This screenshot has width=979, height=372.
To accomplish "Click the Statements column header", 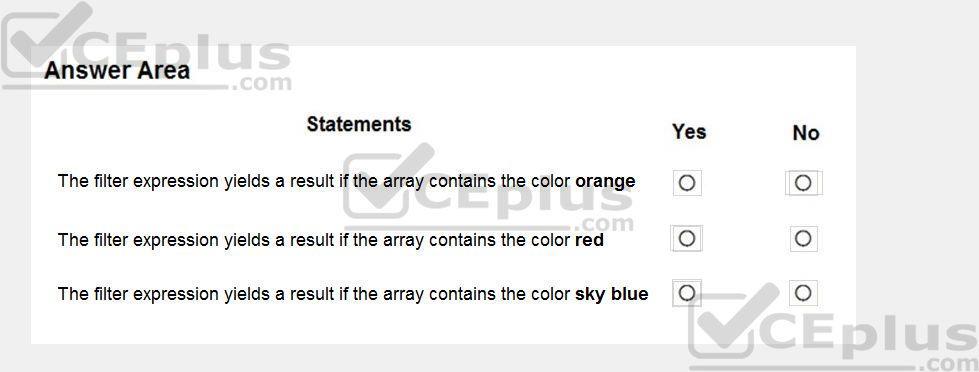I will pyautogui.click(x=359, y=124).
